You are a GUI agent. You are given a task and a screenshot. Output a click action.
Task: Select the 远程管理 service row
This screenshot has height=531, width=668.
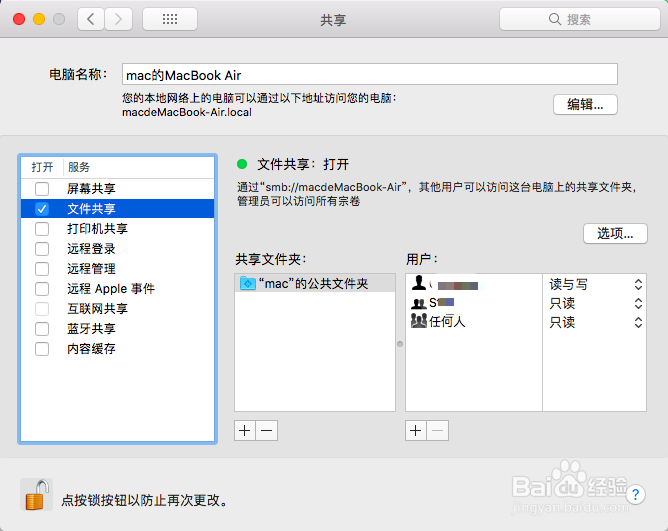tap(118, 269)
